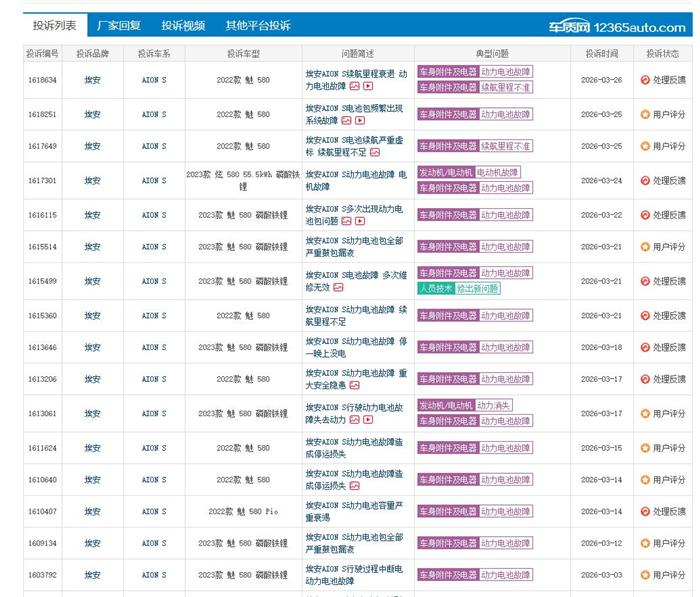Open AION S series link in row 1613646

[154, 348]
